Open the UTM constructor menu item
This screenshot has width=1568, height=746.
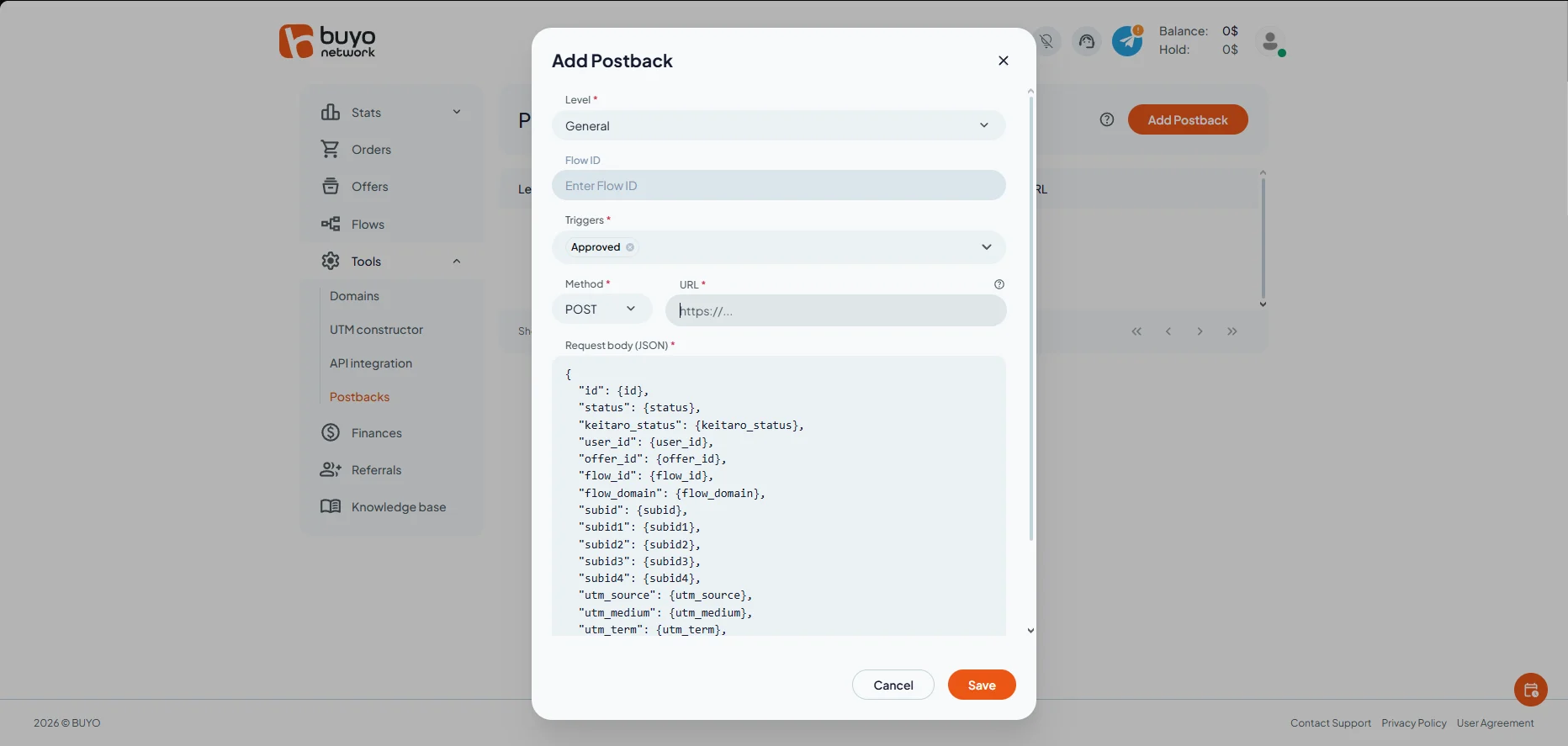click(x=376, y=330)
